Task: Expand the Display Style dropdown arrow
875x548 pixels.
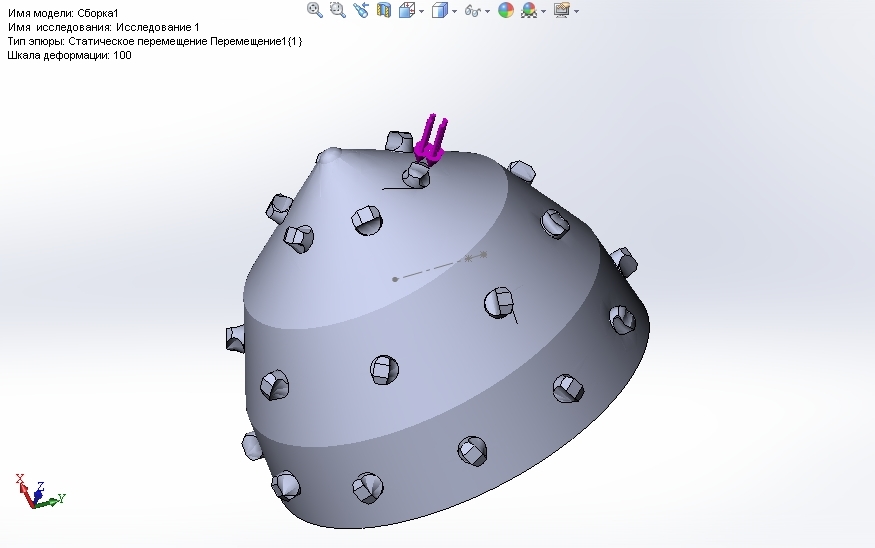Action: pos(455,11)
